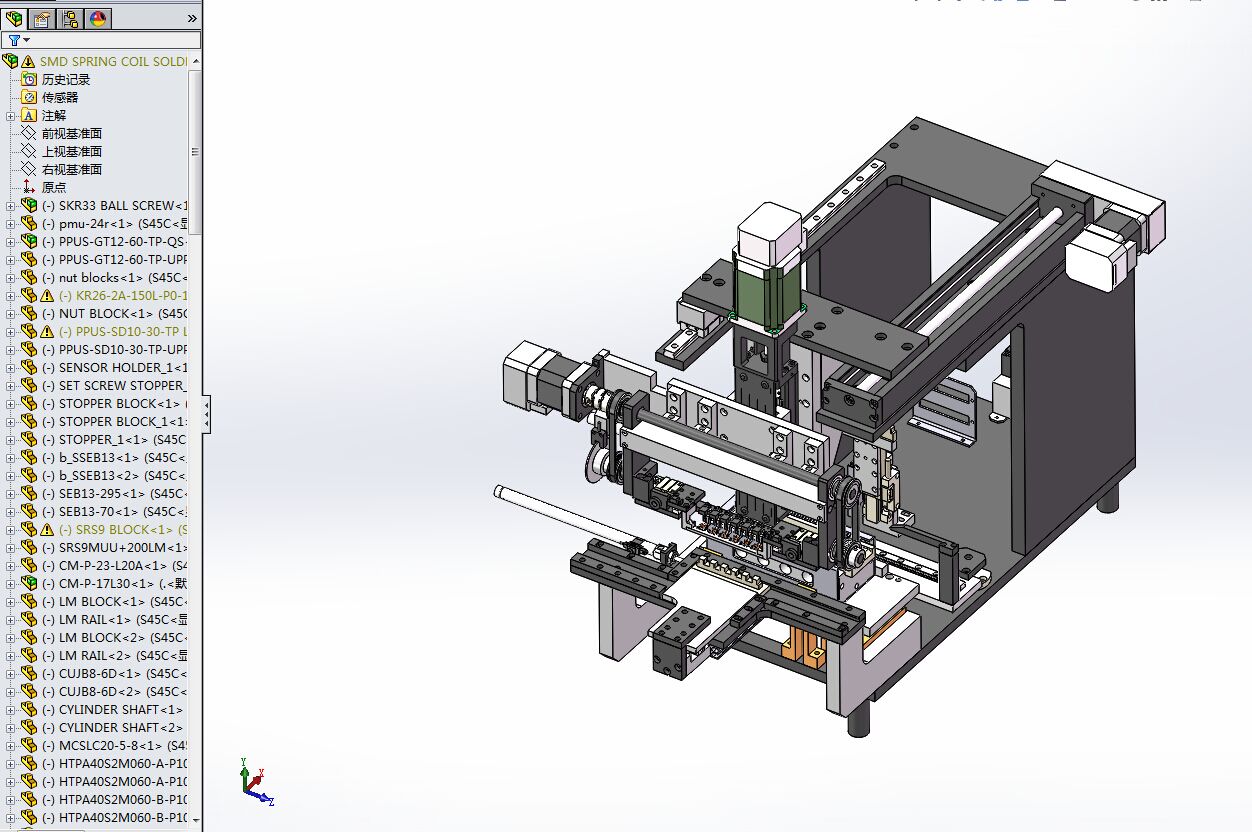The image size is (1252, 832).
Task: Click warning icon on PPUS-SD10-30-TP L row
Action: coord(47,331)
